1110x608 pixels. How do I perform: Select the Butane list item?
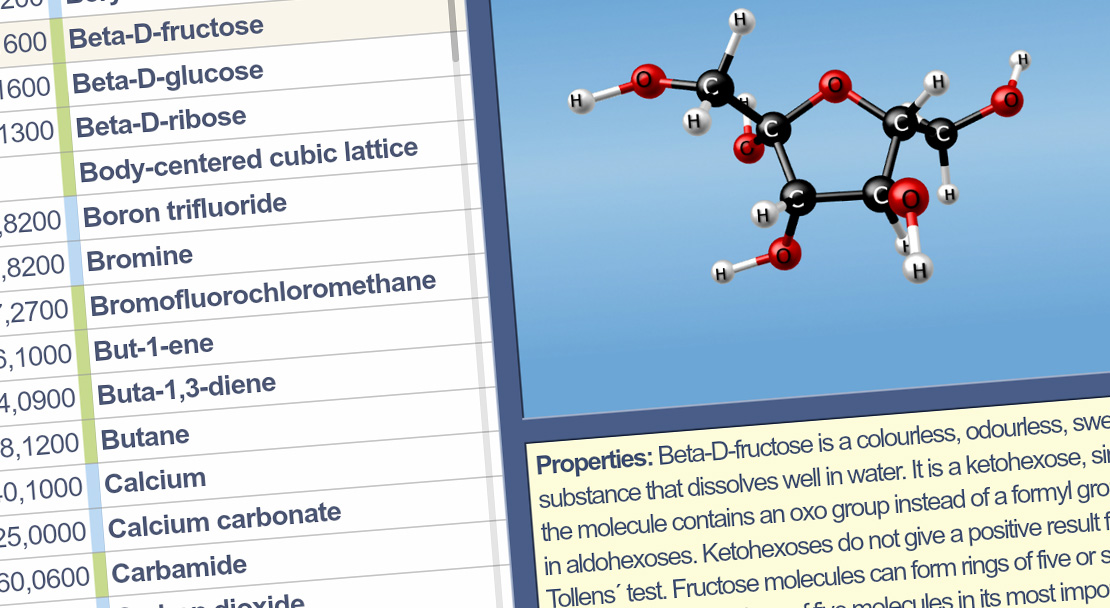point(145,437)
